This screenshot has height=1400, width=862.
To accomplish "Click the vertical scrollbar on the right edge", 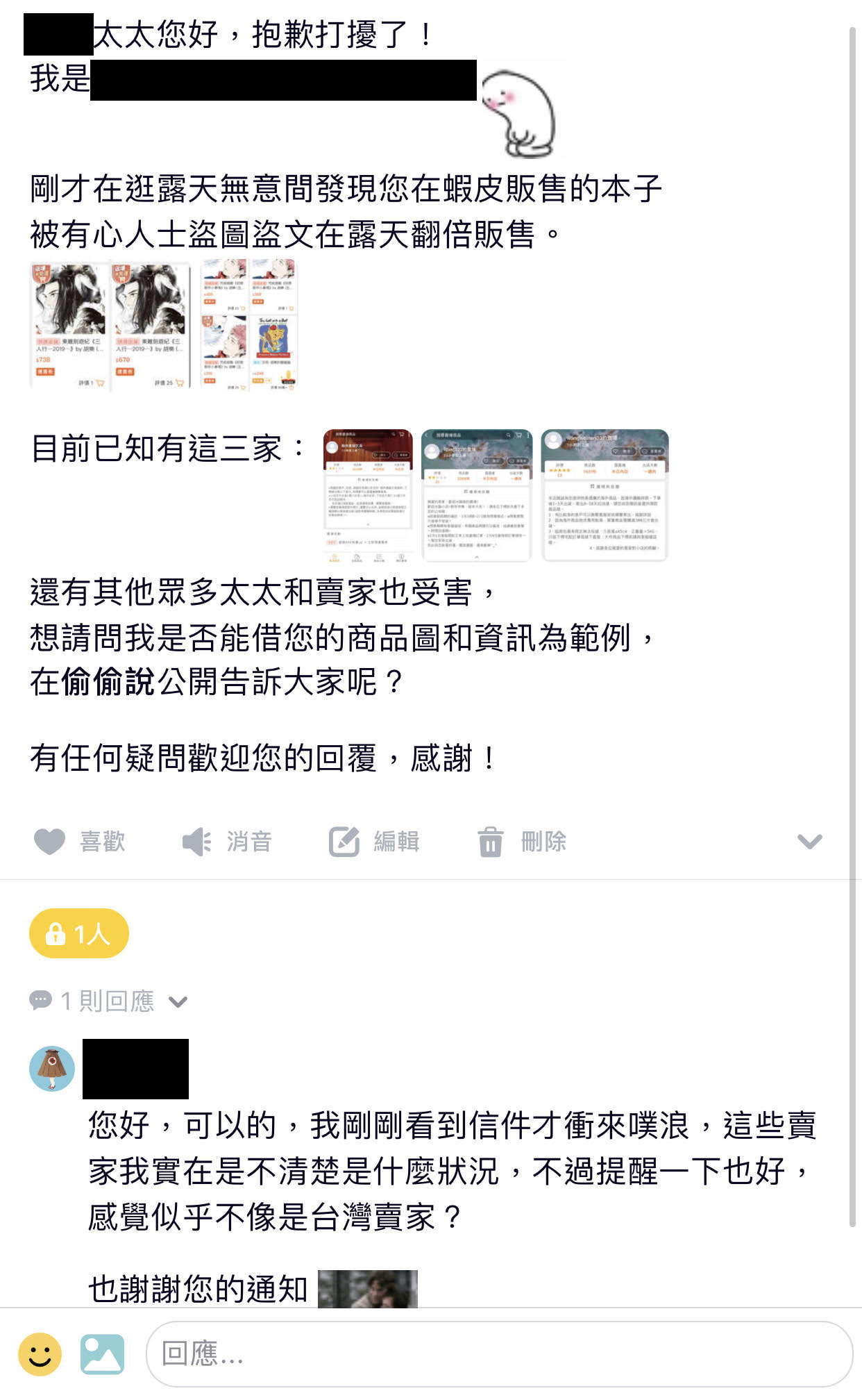I will pyautogui.click(x=853, y=625).
